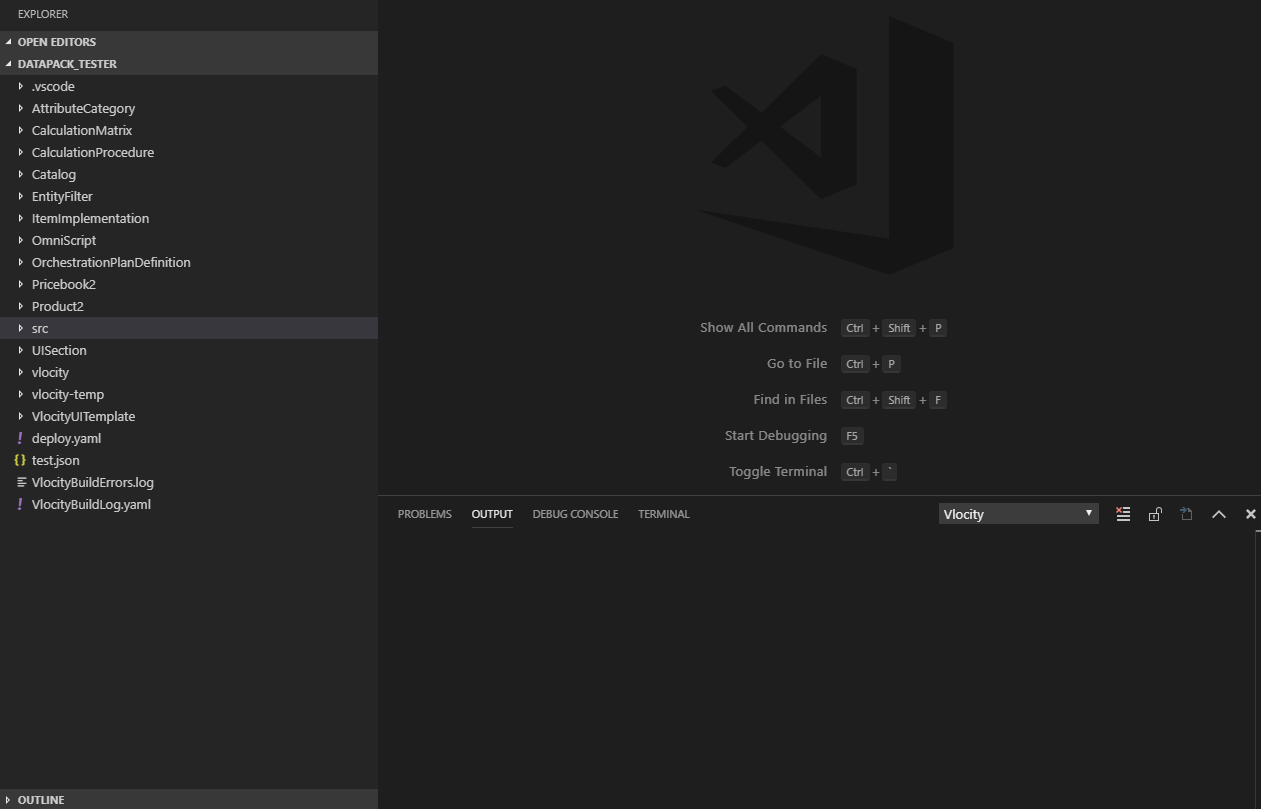
Task: Click the Find in Files label
Action: point(790,400)
